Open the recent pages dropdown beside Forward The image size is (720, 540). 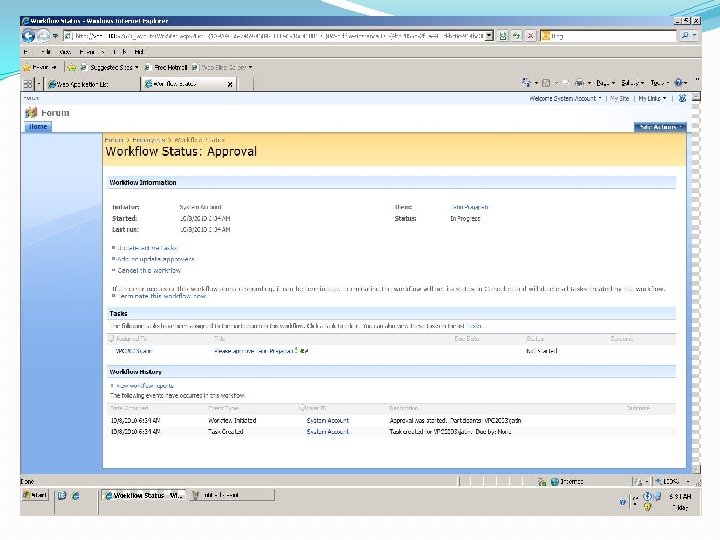[x=56, y=36]
